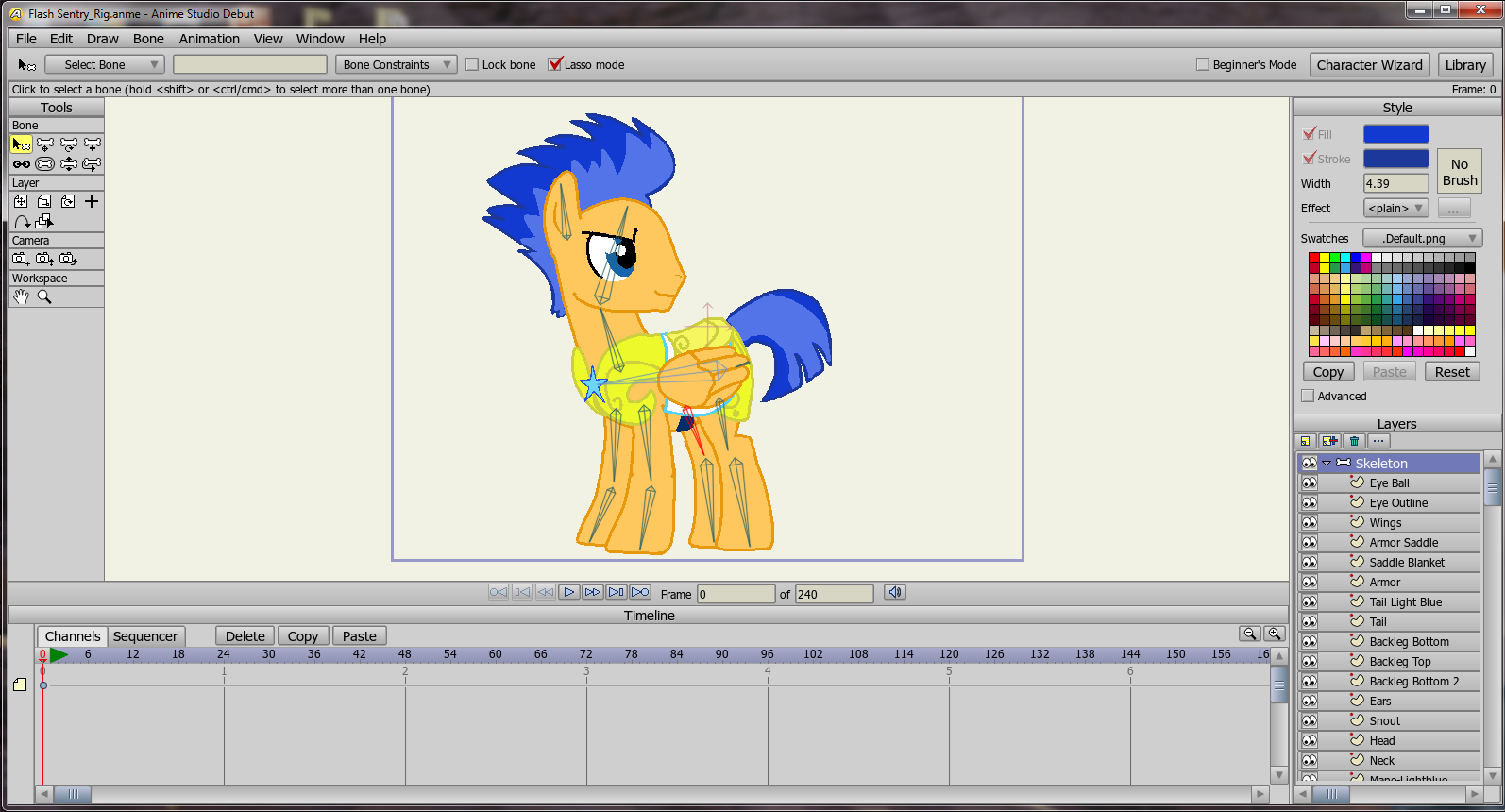Screen dimensions: 1505x812
Task: Hide the Eye Ball layer
Action: (x=1309, y=483)
